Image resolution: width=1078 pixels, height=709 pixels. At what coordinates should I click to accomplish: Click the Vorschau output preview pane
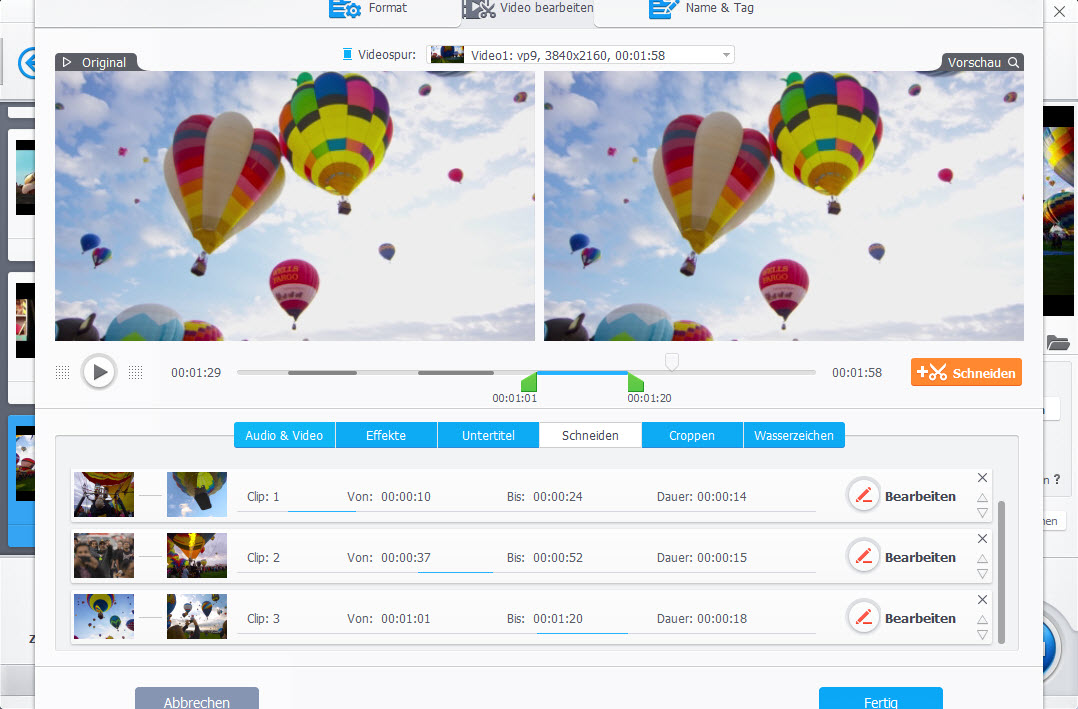pyautogui.click(x=784, y=206)
